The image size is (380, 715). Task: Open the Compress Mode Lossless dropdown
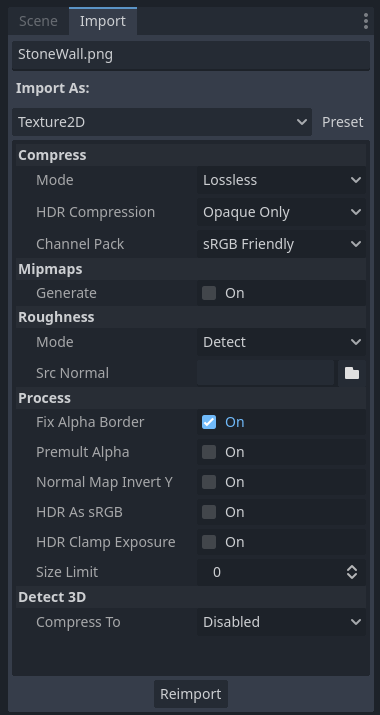pyautogui.click(x=281, y=180)
